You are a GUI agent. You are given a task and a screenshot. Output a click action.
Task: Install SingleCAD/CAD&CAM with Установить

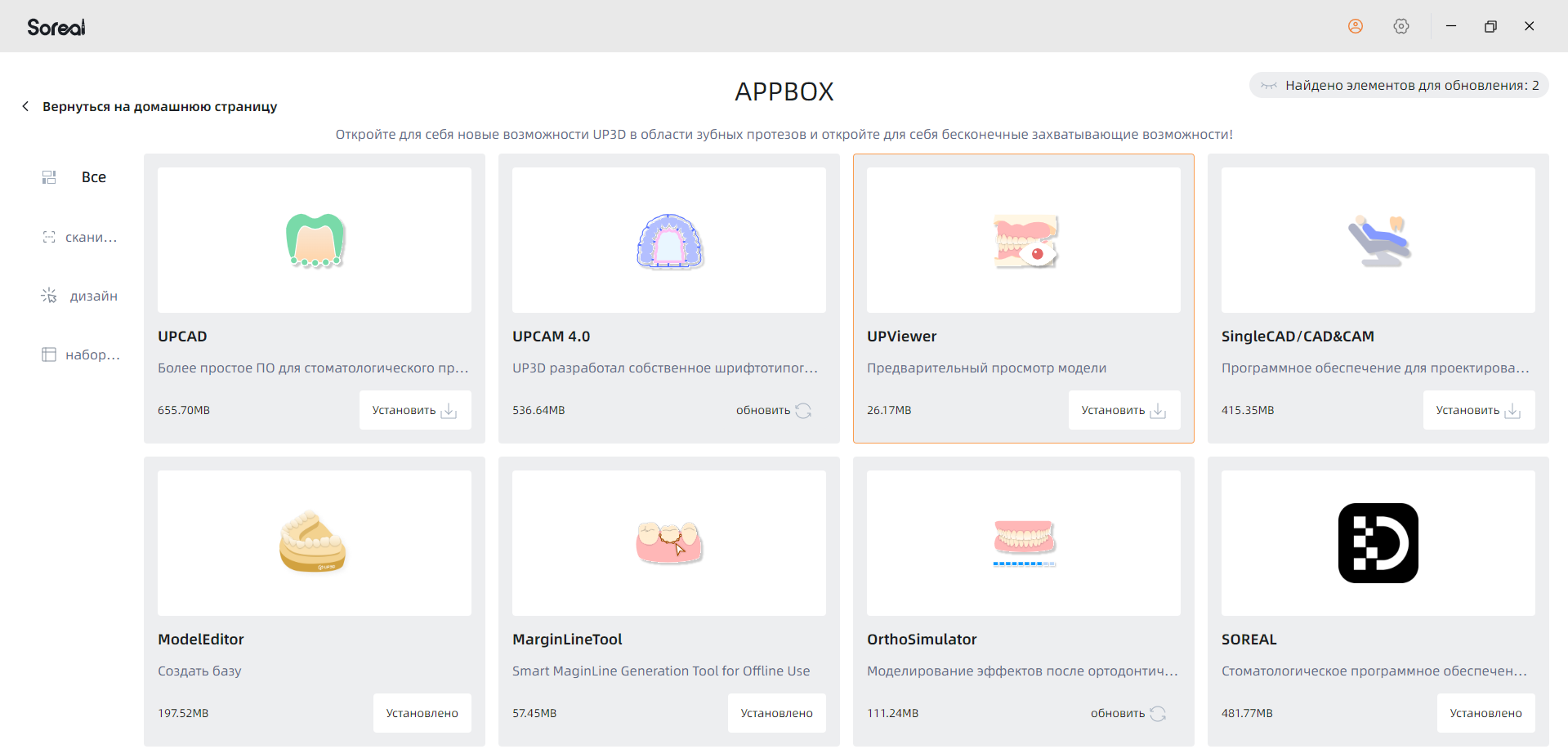[x=1479, y=410]
